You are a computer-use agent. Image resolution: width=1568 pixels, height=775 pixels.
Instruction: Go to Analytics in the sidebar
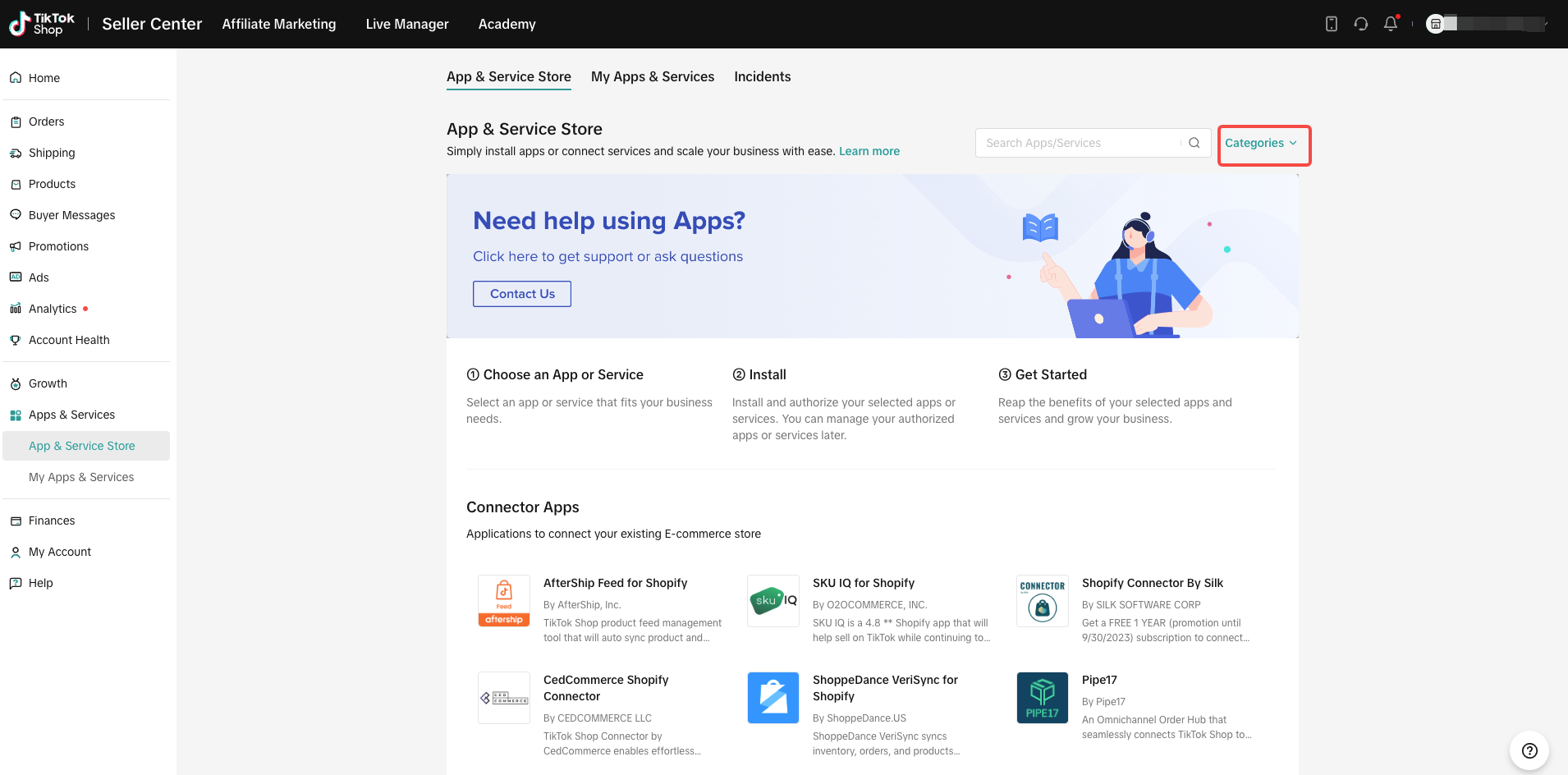(53, 309)
